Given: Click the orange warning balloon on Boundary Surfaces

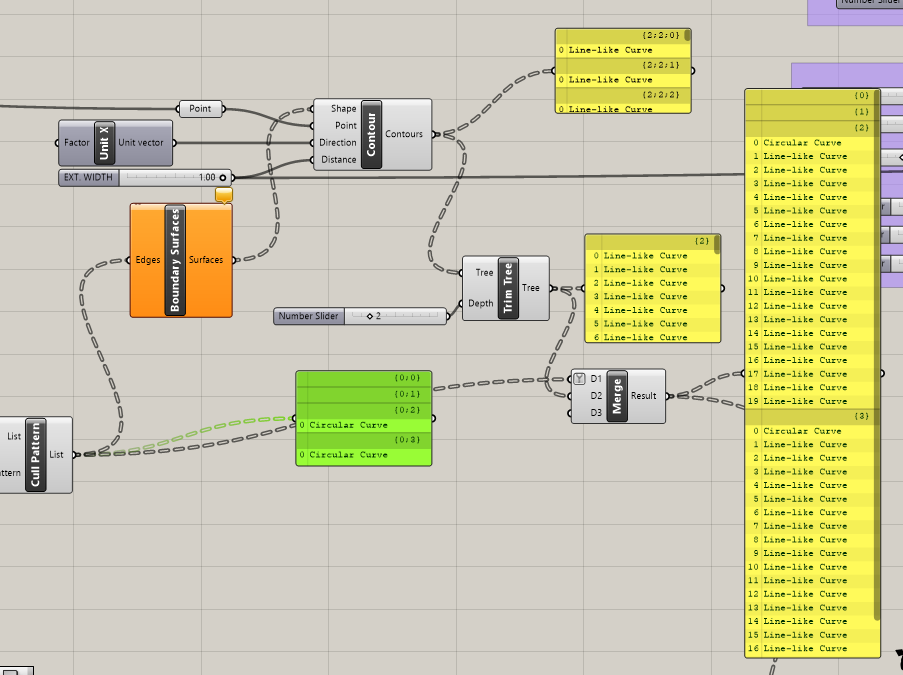Looking at the screenshot, I should point(224,195).
